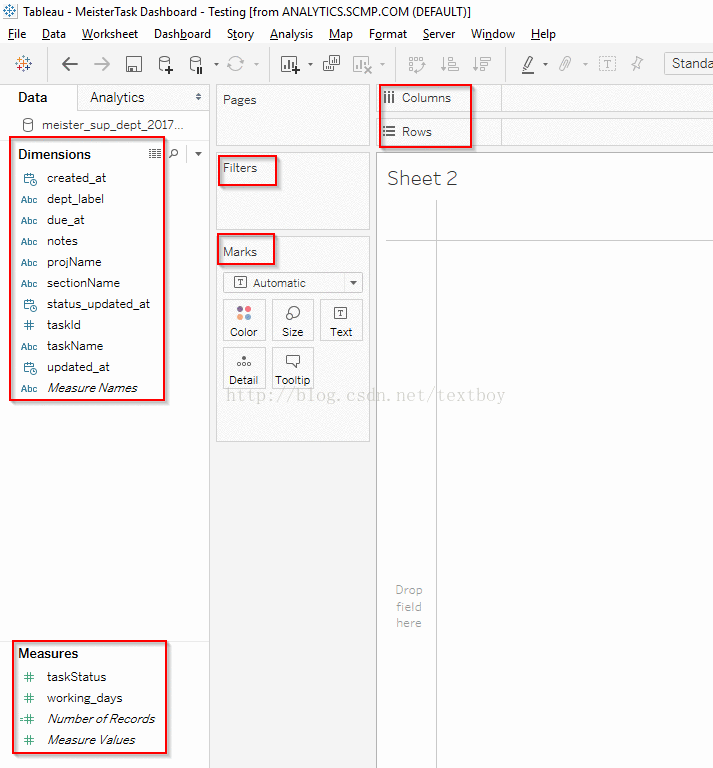Click the Dimensions search magnifier icon
The width and height of the screenshot is (713, 768).
173,154
